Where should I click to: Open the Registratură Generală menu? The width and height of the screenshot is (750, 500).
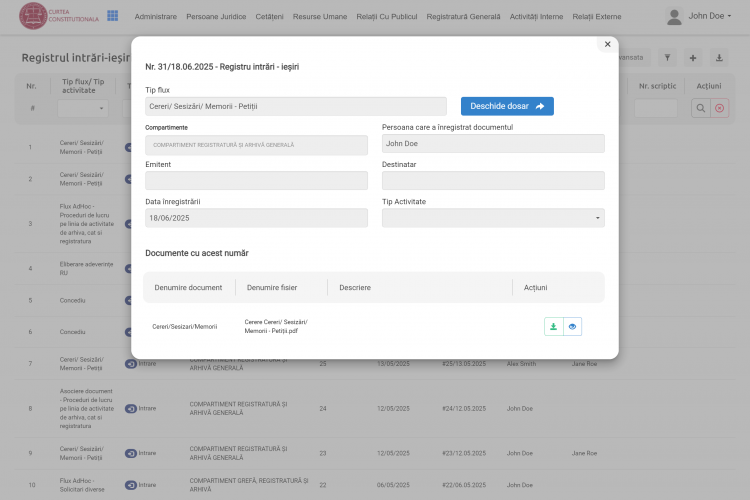click(x=463, y=17)
